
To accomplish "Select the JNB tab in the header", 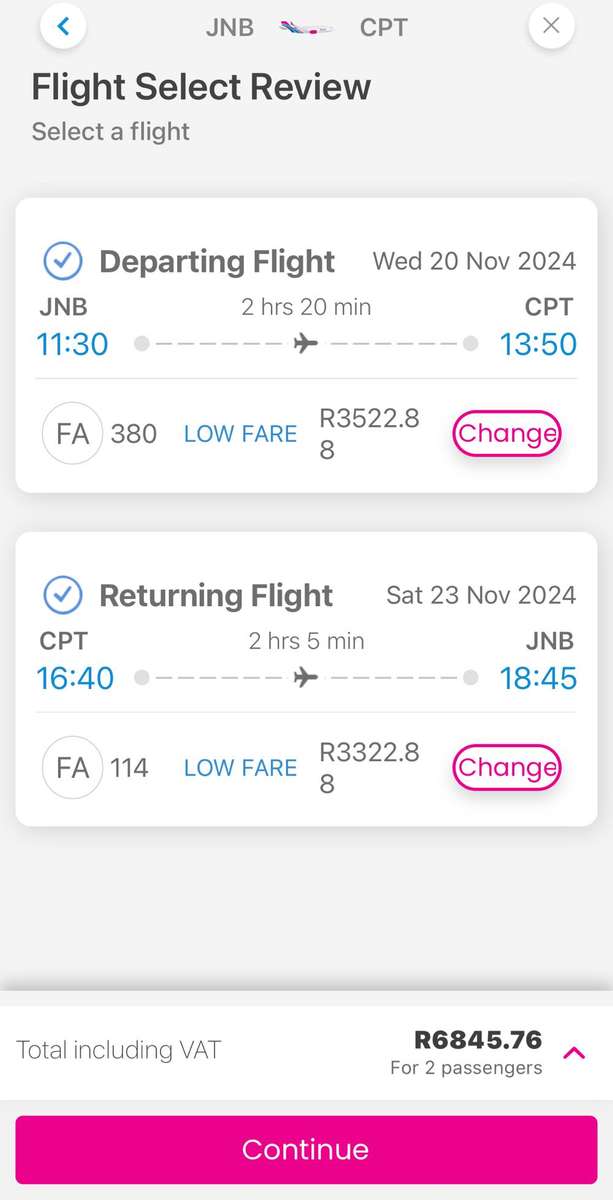I will [229, 27].
